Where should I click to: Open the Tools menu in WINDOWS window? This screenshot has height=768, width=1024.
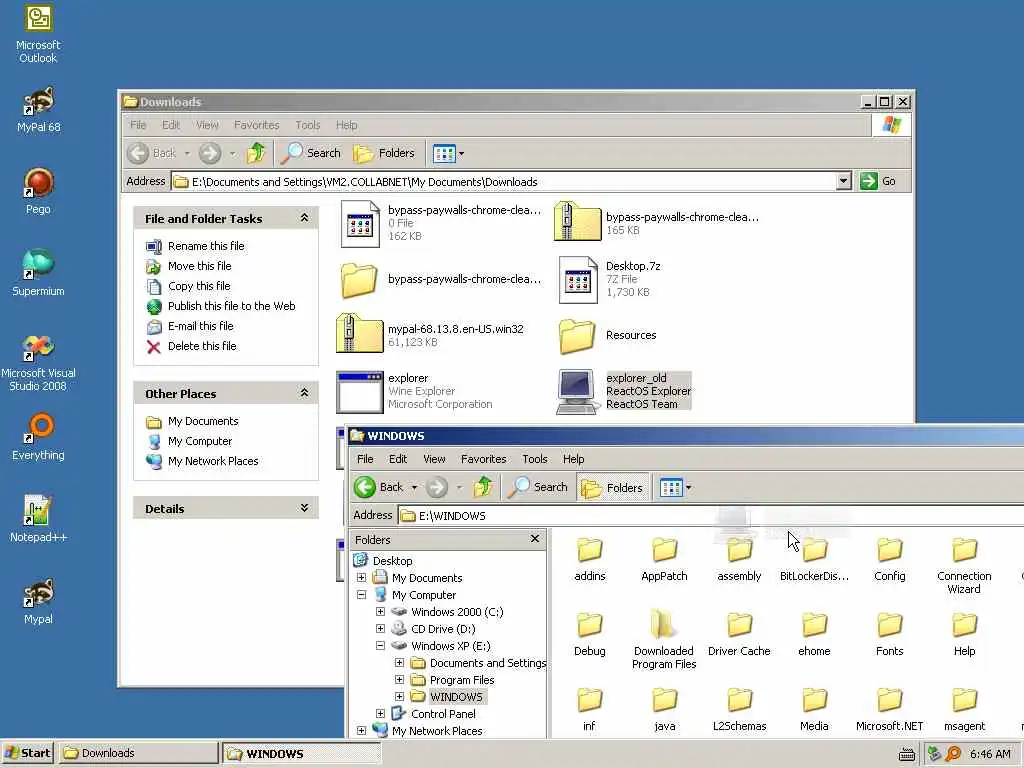coord(535,459)
